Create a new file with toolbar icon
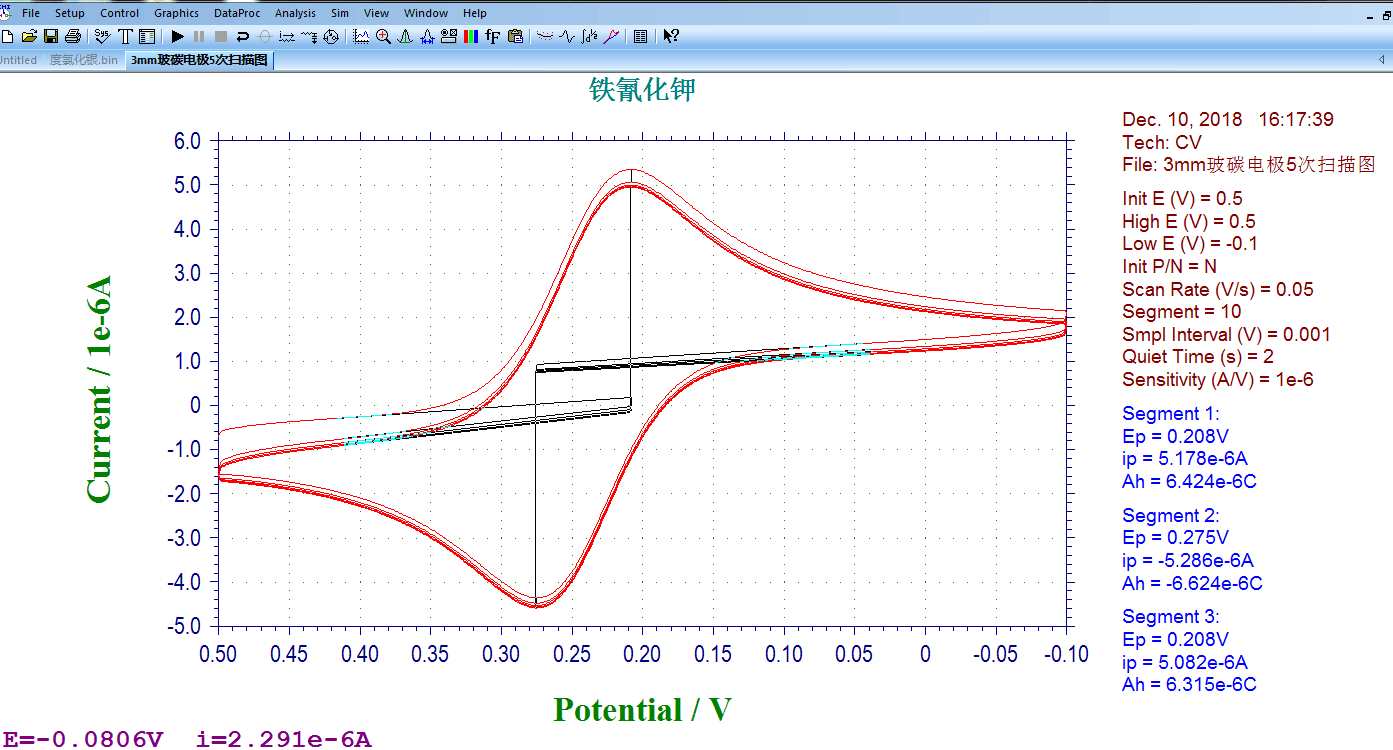 point(8,36)
